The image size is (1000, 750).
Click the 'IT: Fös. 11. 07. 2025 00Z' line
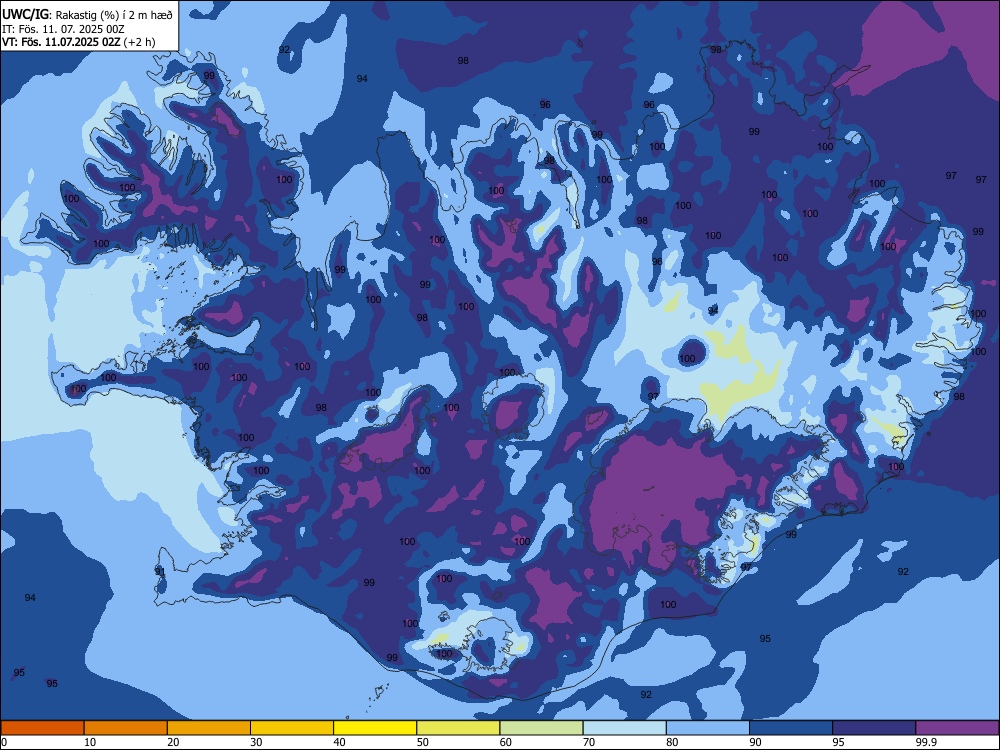[63, 29]
